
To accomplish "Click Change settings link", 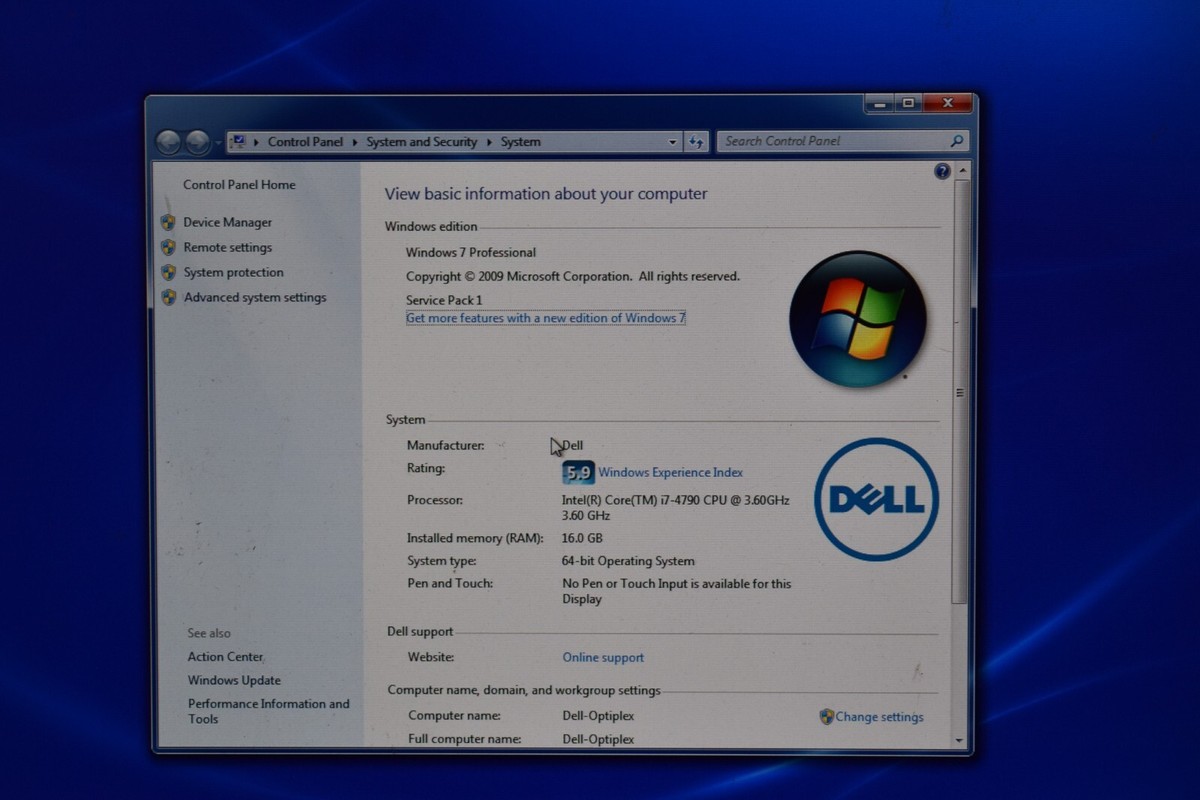I will coord(879,717).
